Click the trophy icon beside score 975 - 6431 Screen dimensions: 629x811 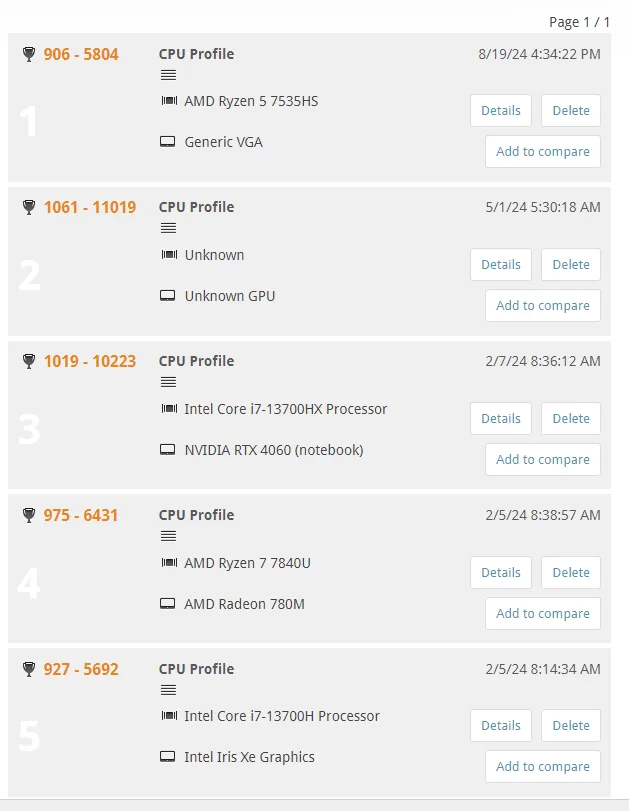[x=28, y=516]
